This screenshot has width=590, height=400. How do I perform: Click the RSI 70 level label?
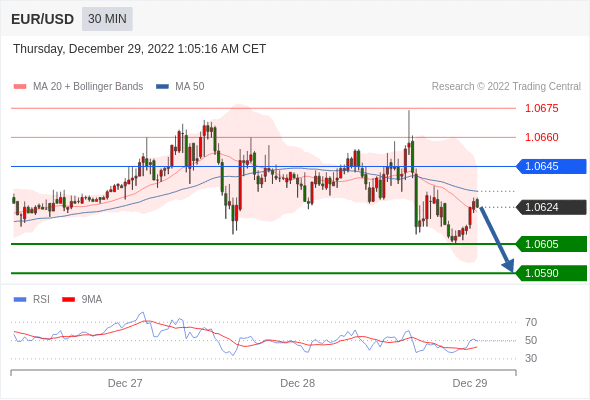pyautogui.click(x=531, y=322)
